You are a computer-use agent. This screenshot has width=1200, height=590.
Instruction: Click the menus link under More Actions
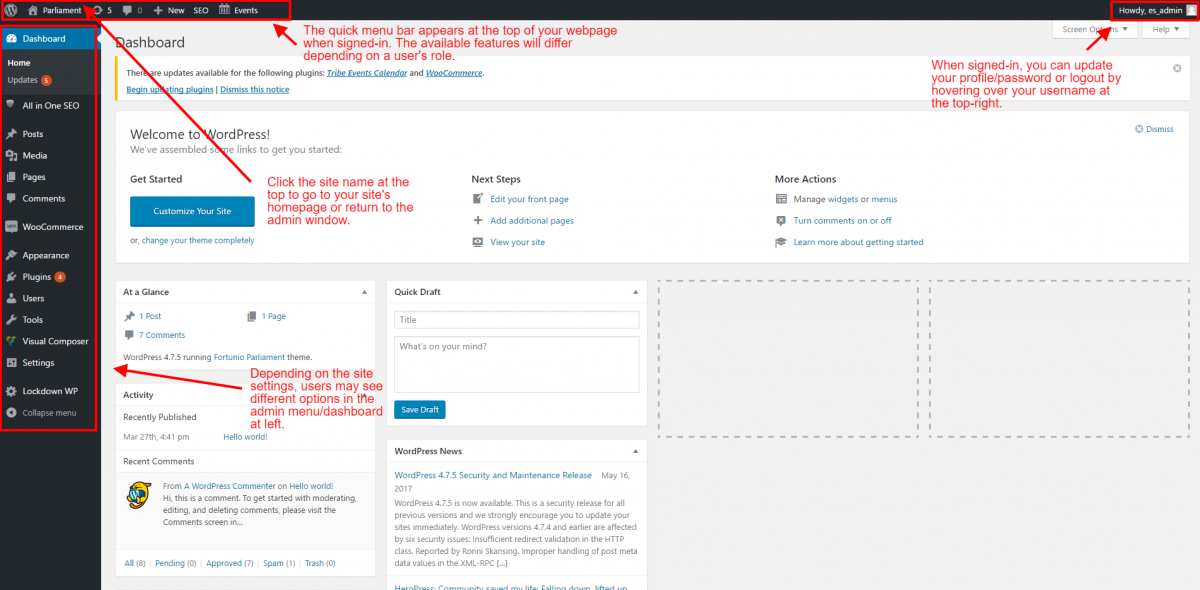click(884, 200)
